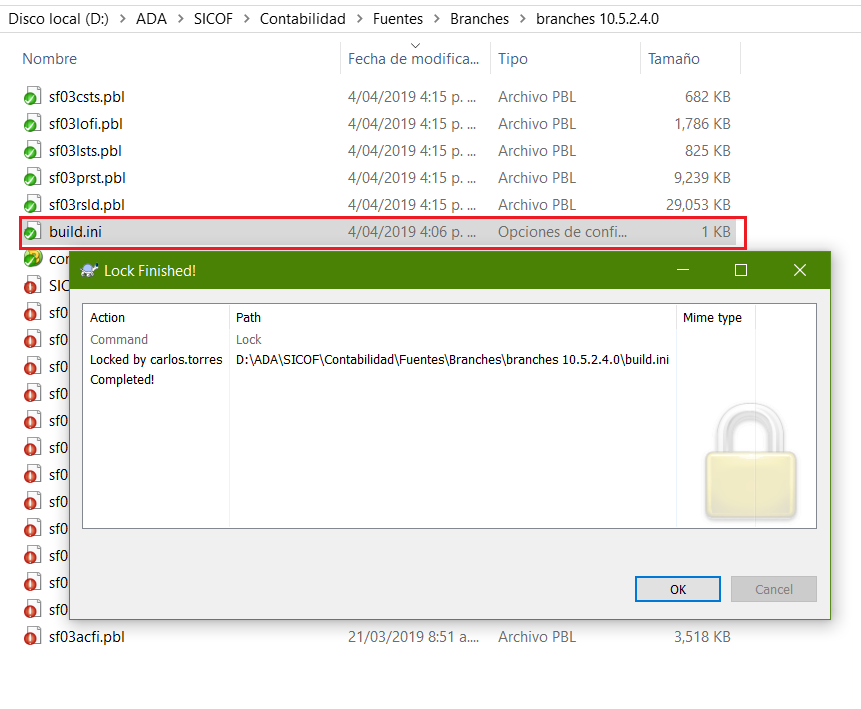
Task: Click the sf03prst.pbl versioned file icon
Action: pyautogui.click(x=31, y=179)
